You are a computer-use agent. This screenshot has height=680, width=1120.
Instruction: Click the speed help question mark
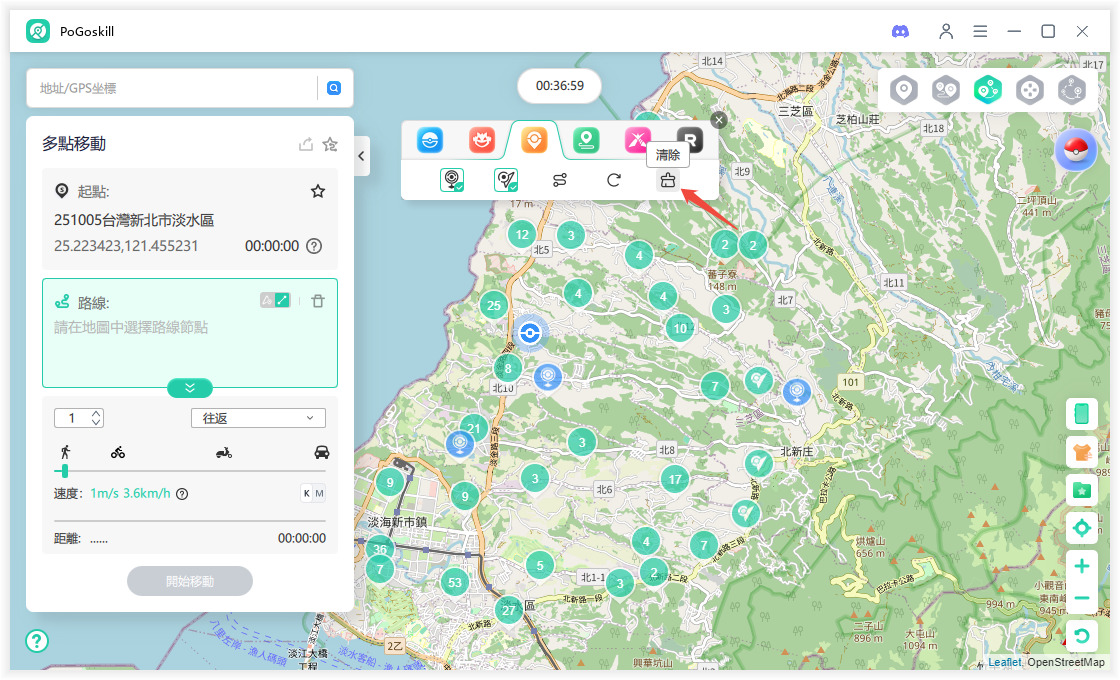click(182, 494)
